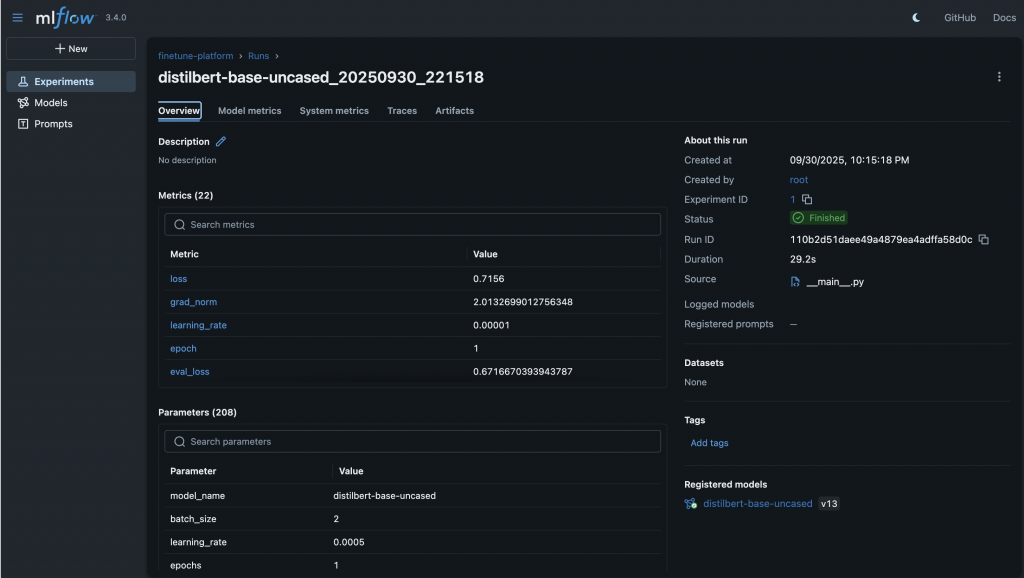
Task: Open the loss metric
Action: 178,279
